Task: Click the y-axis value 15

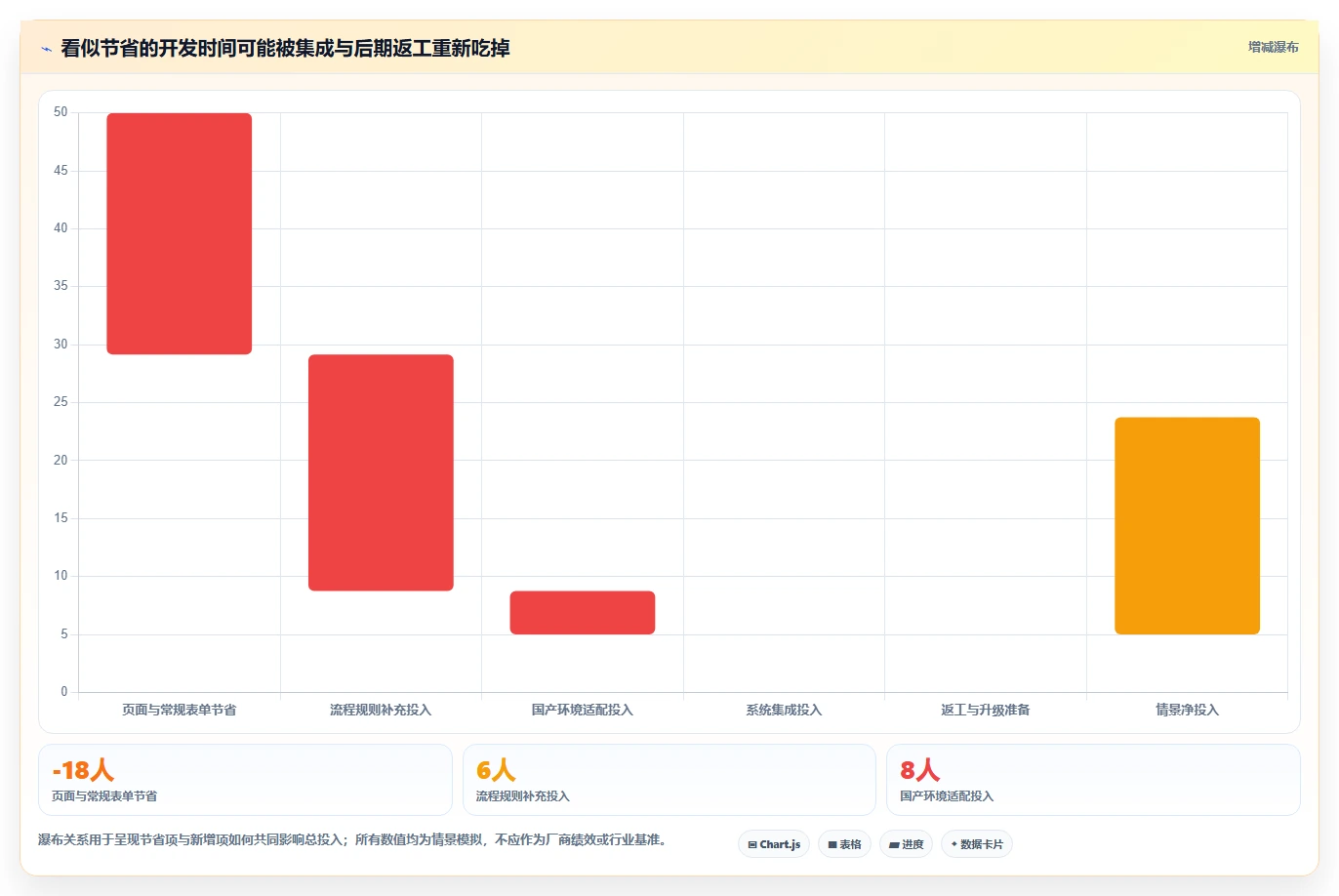Action: [61, 518]
